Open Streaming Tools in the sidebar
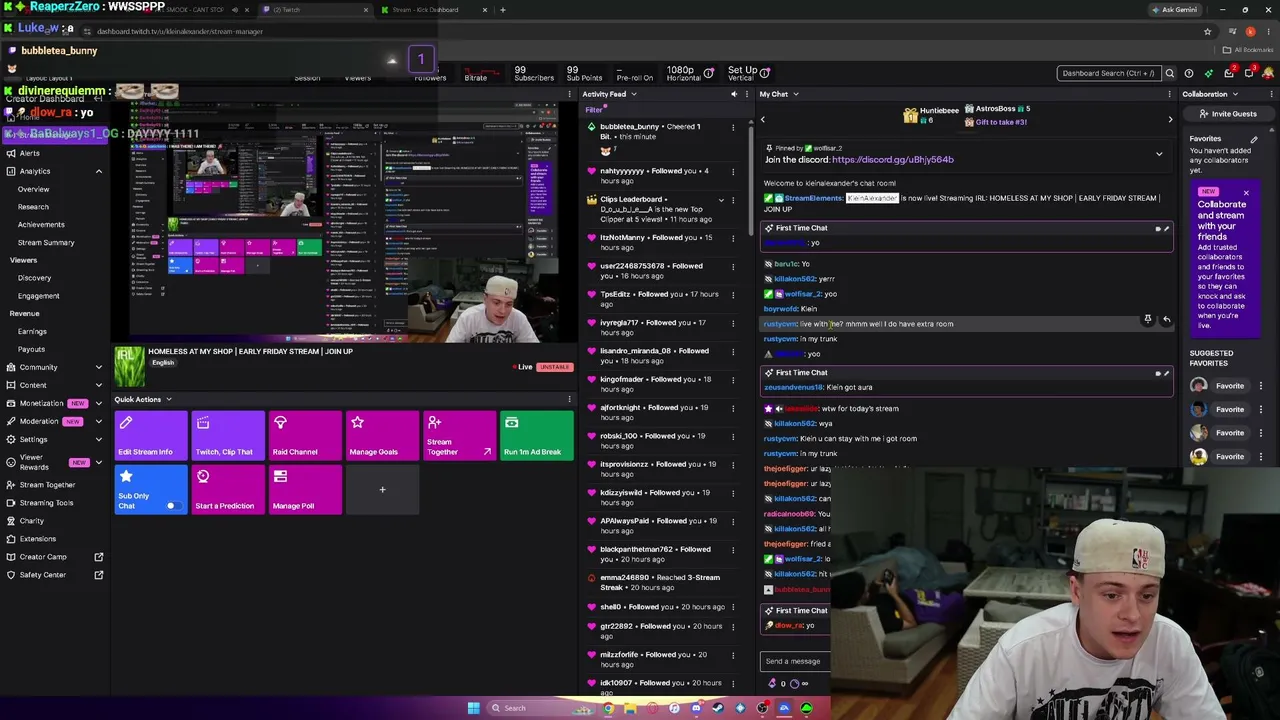 46,503
